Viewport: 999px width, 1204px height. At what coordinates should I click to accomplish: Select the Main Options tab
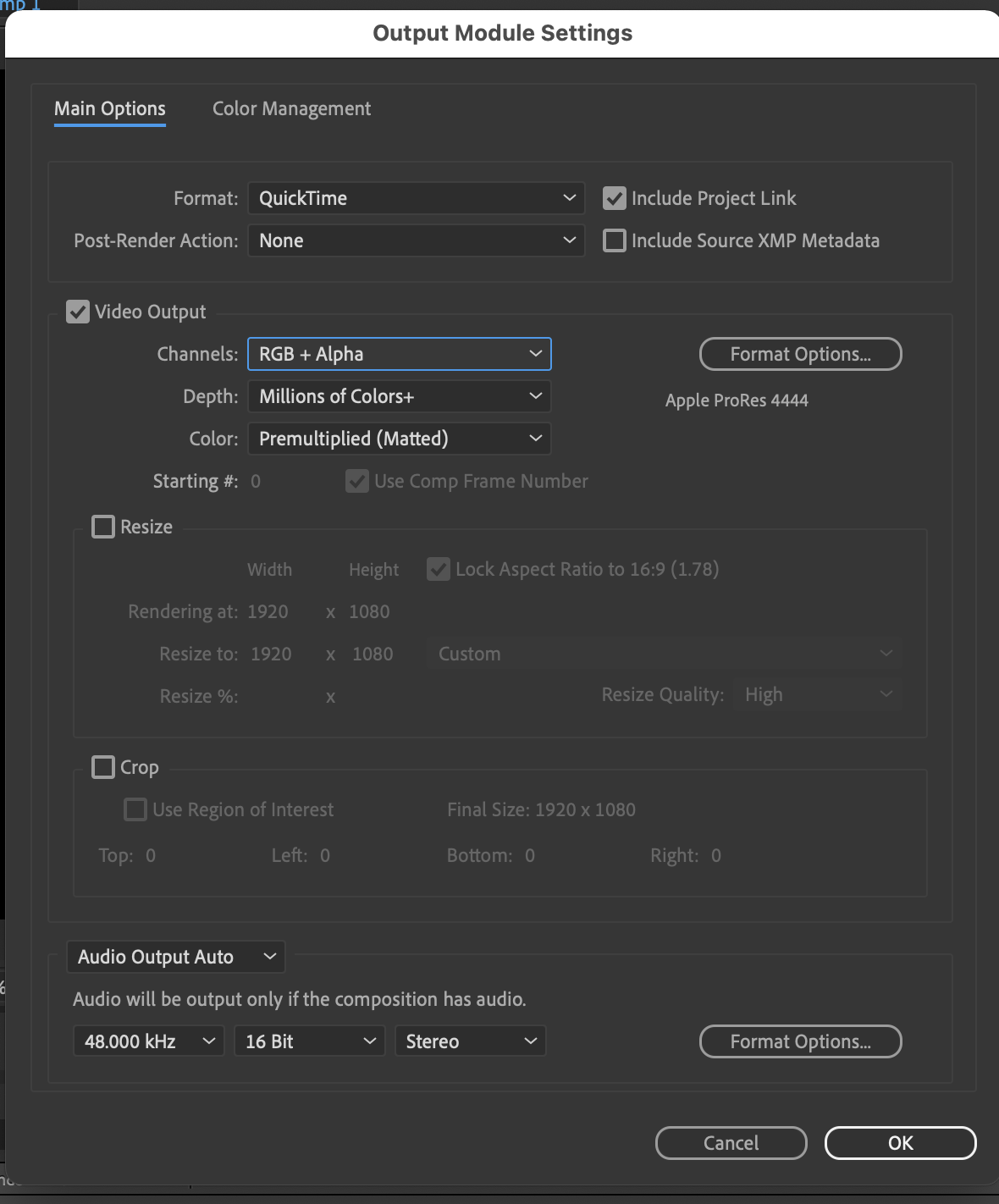(109, 108)
